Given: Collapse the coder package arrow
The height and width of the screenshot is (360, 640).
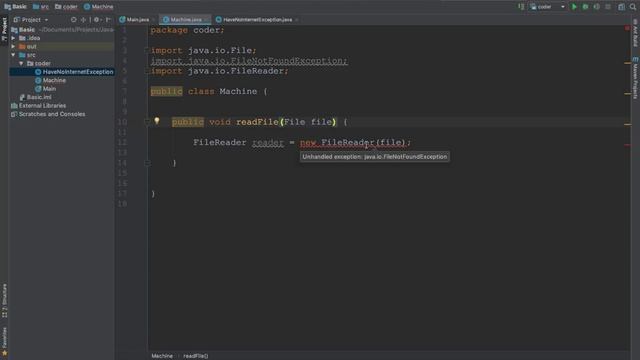Looking at the screenshot, I should [x=21, y=63].
